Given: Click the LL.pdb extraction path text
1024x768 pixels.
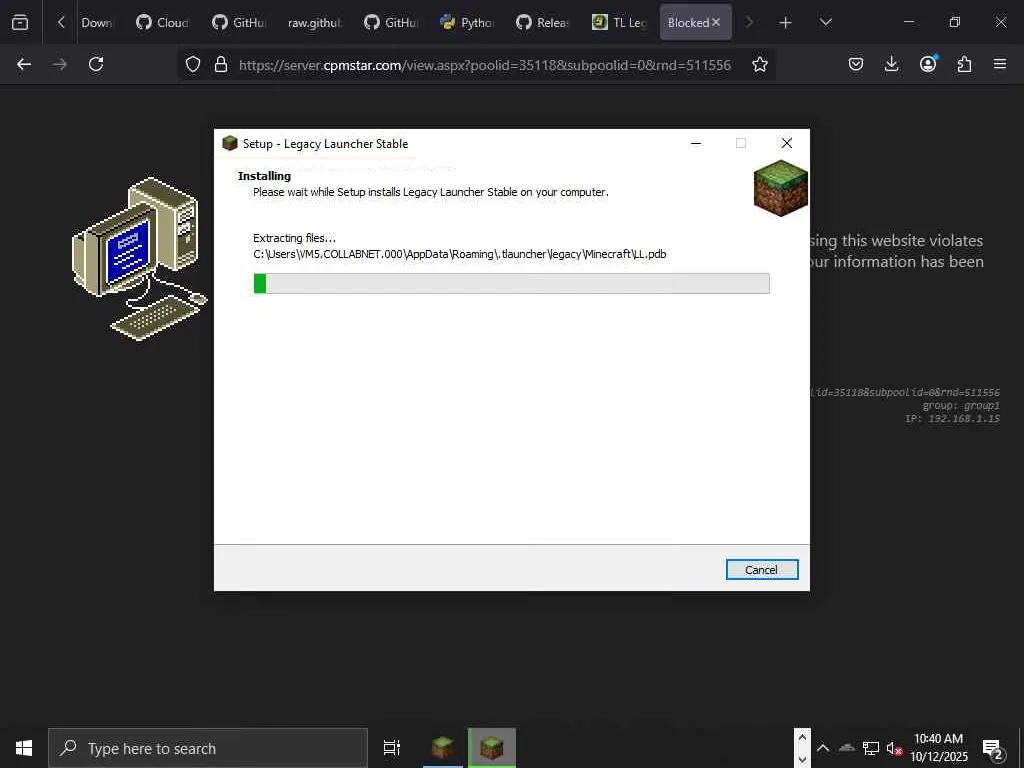Looking at the screenshot, I should tap(460, 254).
